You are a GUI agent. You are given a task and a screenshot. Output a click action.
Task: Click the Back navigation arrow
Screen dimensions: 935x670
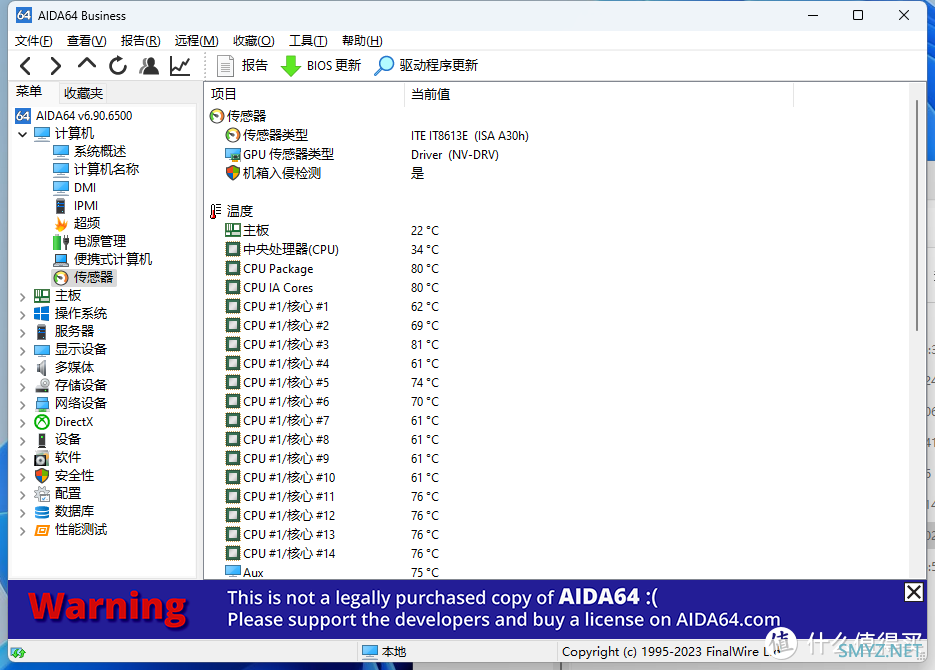(26, 66)
